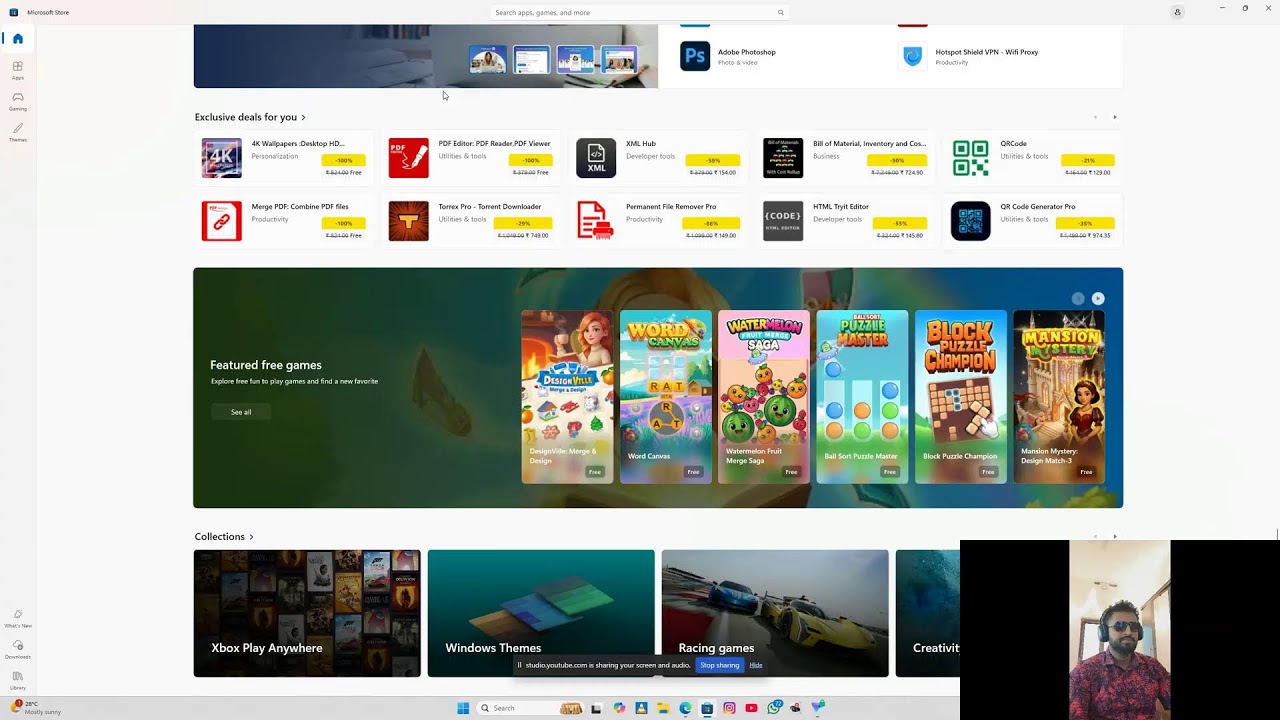Focus the search apps, games field
Viewport: 1280px width, 720px height.
pyautogui.click(x=640, y=12)
